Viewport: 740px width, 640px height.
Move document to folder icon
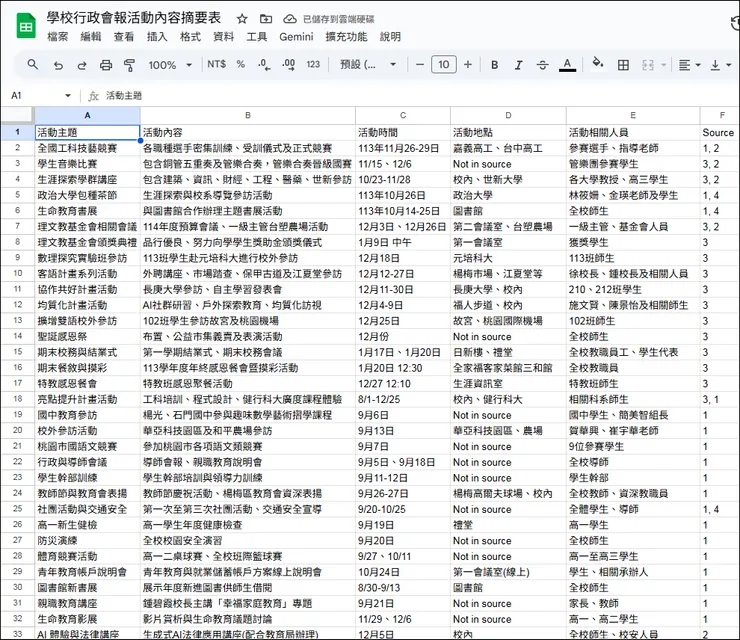(x=266, y=19)
